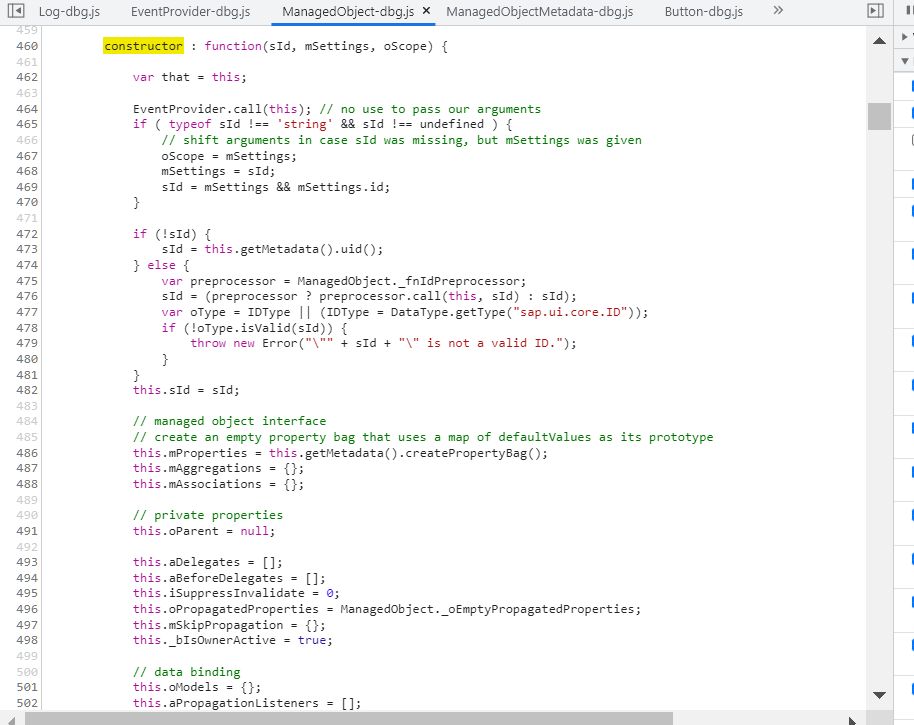Viewport: 914px width, 725px height.
Task: Click the horizontal scrollbar left arrow
Action: 12,720
